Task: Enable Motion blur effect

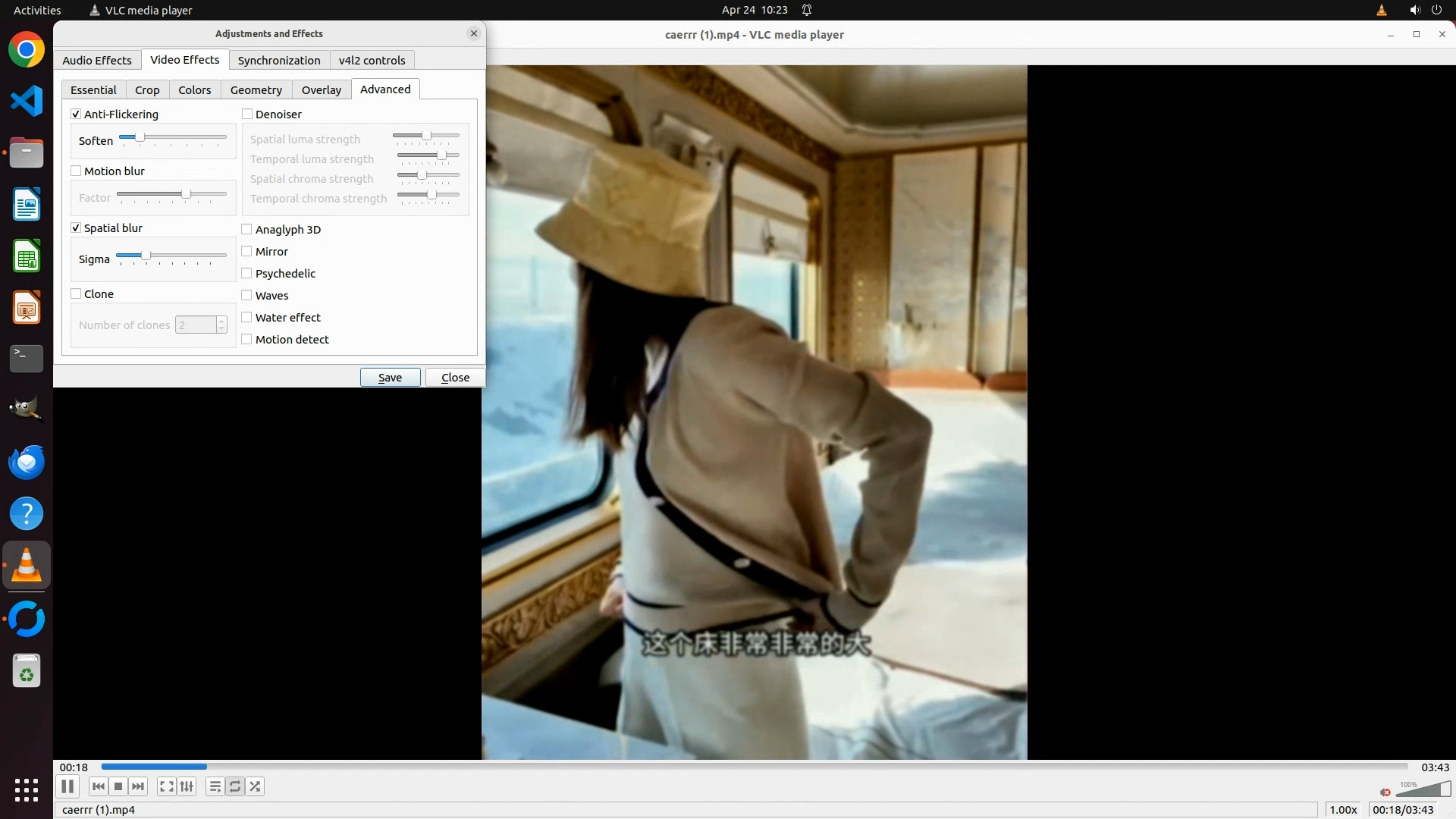Action: click(76, 171)
